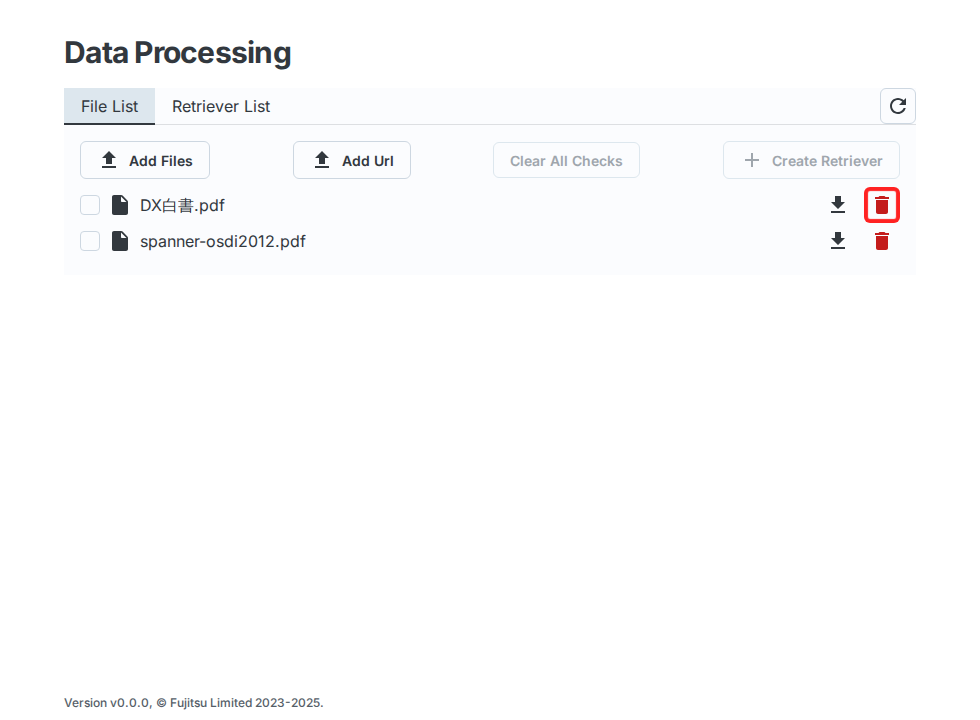
Task: Click the refresh icon button
Action: click(898, 106)
